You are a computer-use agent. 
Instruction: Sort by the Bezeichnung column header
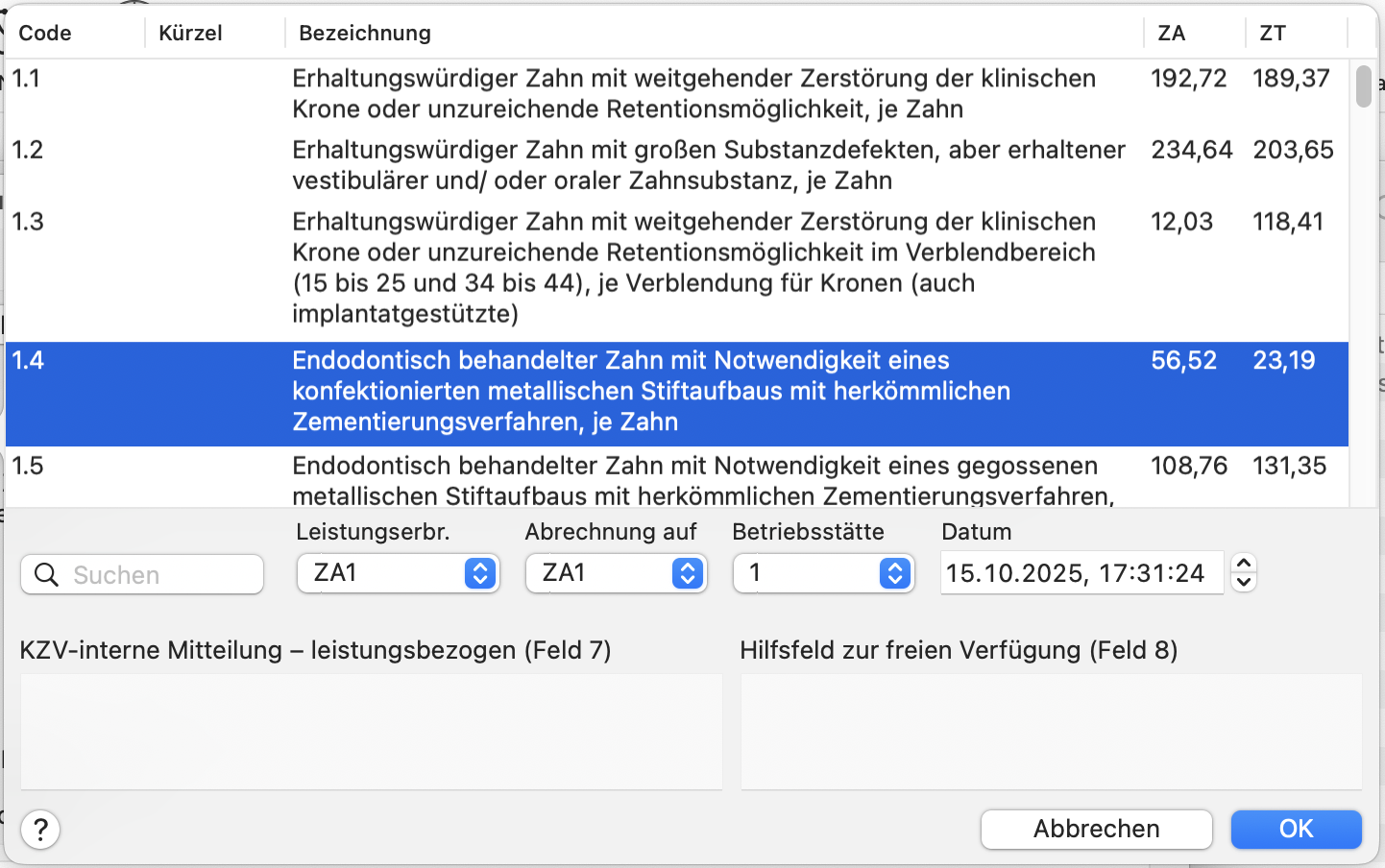tap(365, 33)
